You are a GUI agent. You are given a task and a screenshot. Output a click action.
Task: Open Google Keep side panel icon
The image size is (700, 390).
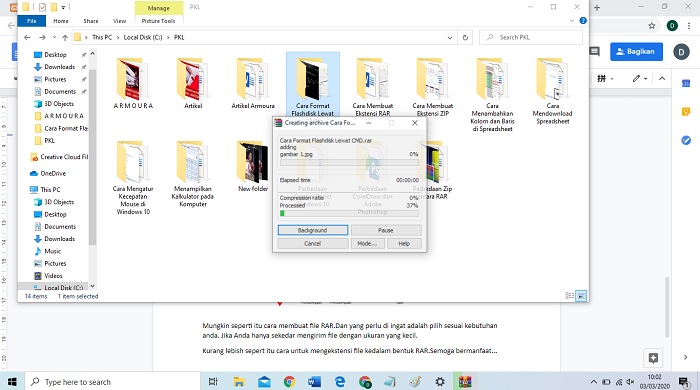click(x=686, y=112)
